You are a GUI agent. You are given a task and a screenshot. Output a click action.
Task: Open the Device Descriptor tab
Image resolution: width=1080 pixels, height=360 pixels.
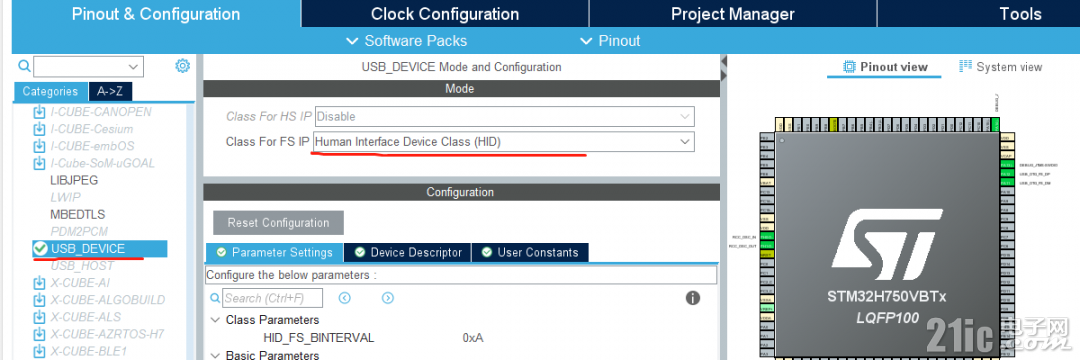(408, 252)
